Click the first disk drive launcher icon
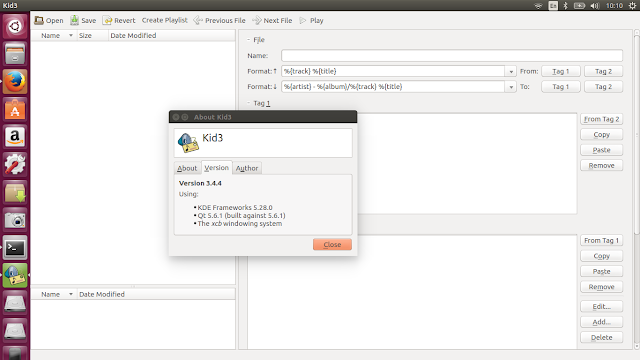The height and width of the screenshot is (360, 640). click(x=15, y=303)
